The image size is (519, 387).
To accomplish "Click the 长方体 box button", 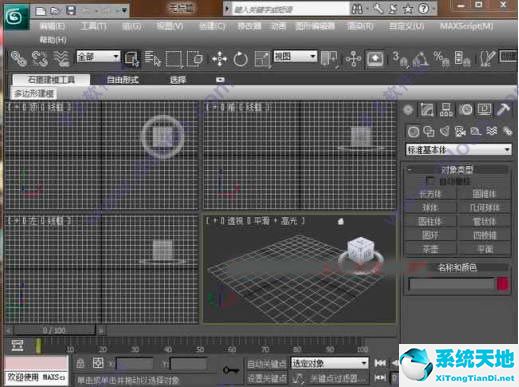I will coord(430,194).
